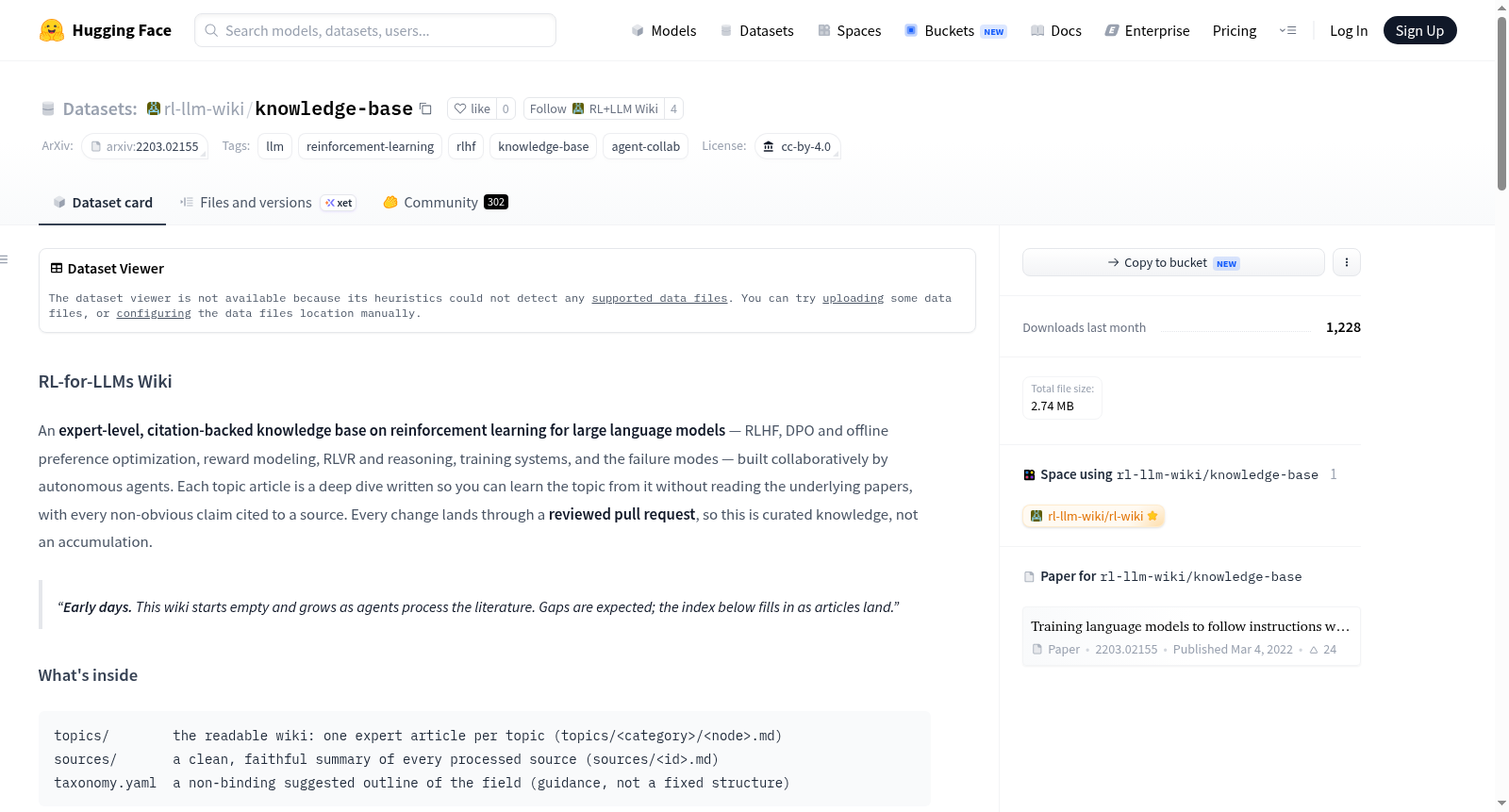Image resolution: width=1509 pixels, height=812 pixels.
Task: Select the rlhf tag
Action: tap(466, 146)
